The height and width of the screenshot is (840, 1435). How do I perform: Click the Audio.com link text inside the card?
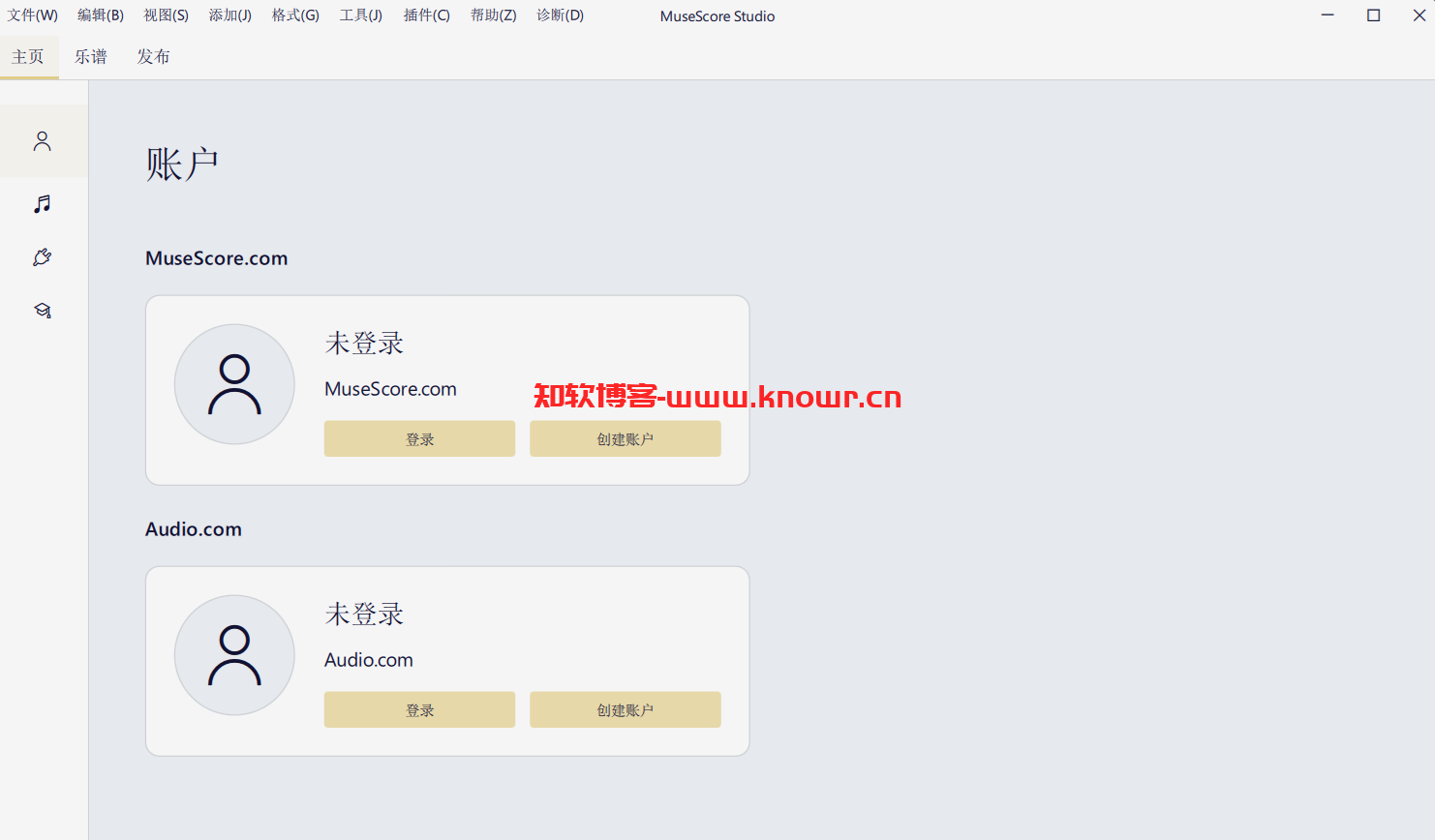pos(369,660)
